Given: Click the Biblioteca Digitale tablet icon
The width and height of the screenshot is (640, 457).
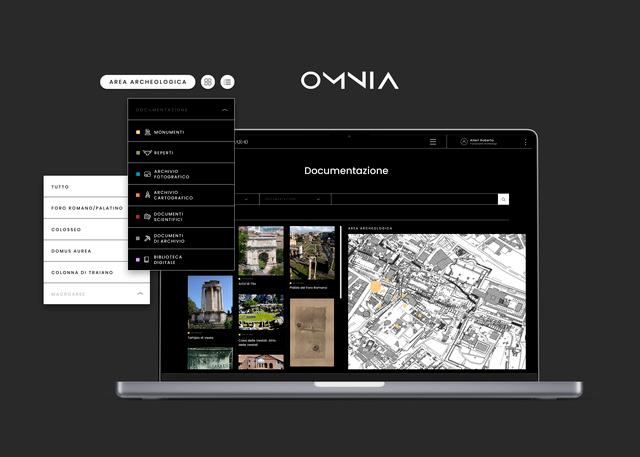Looking at the screenshot, I should [x=148, y=259].
